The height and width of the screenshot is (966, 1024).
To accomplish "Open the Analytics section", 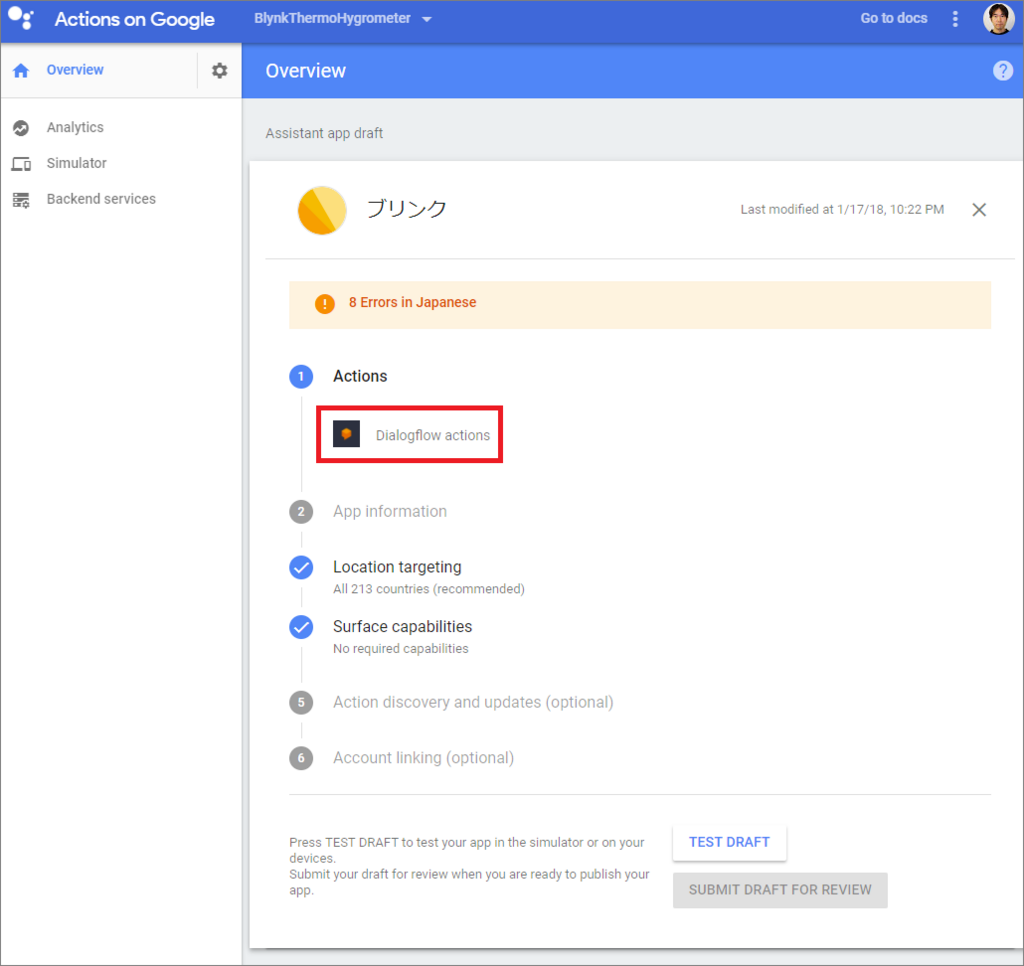I will (x=75, y=127).
